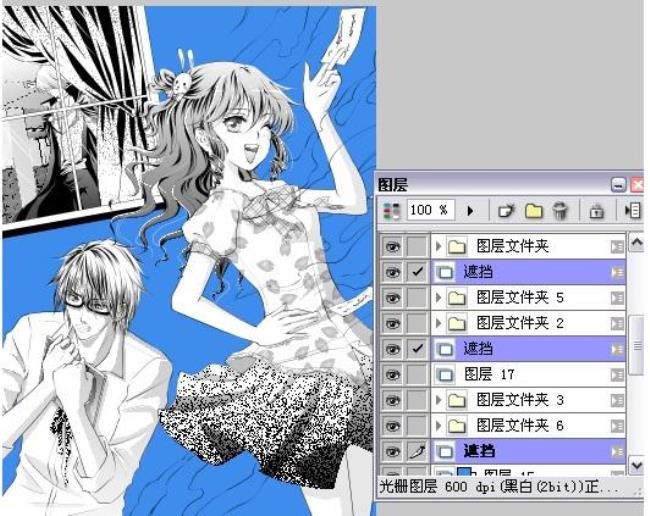Expand 图层文件夹 3 with its triangle
Viewport: 650px width, 516px height.
coord(438,401)
